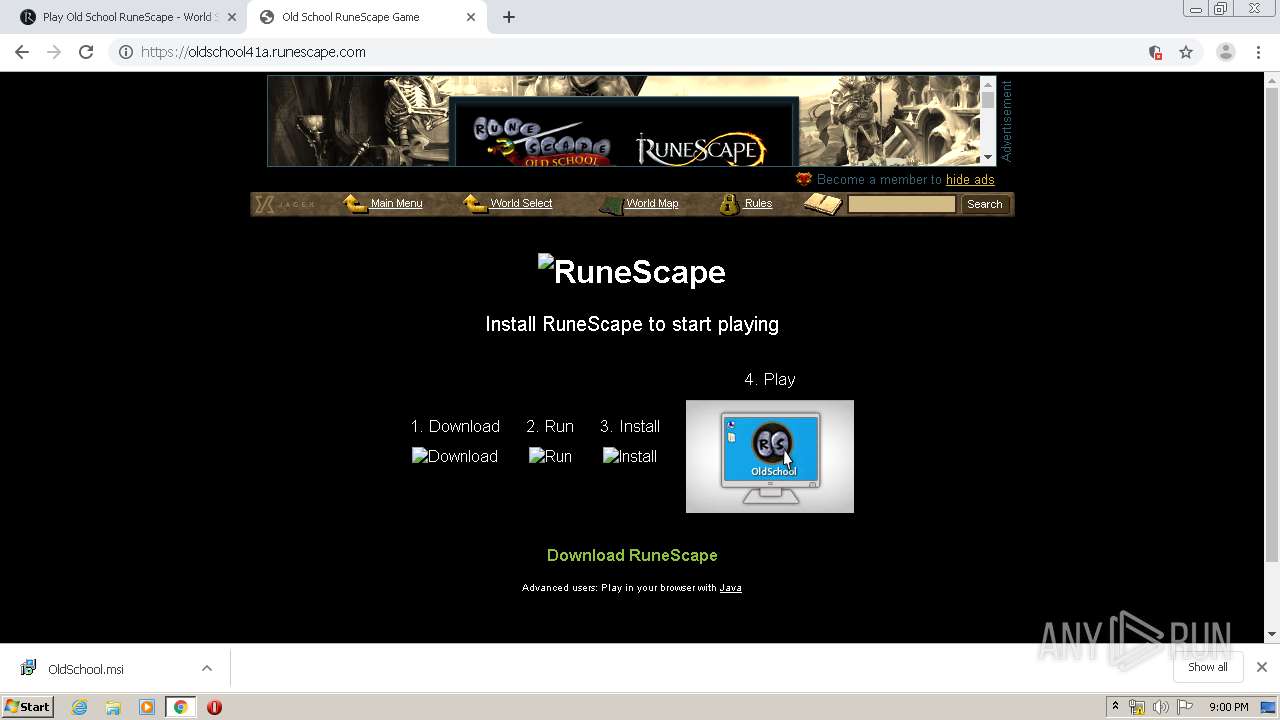Click the Action Center flag icon
This screenshot has height=720, width=1280.
pyautogui.click(x=1185, y=707)
